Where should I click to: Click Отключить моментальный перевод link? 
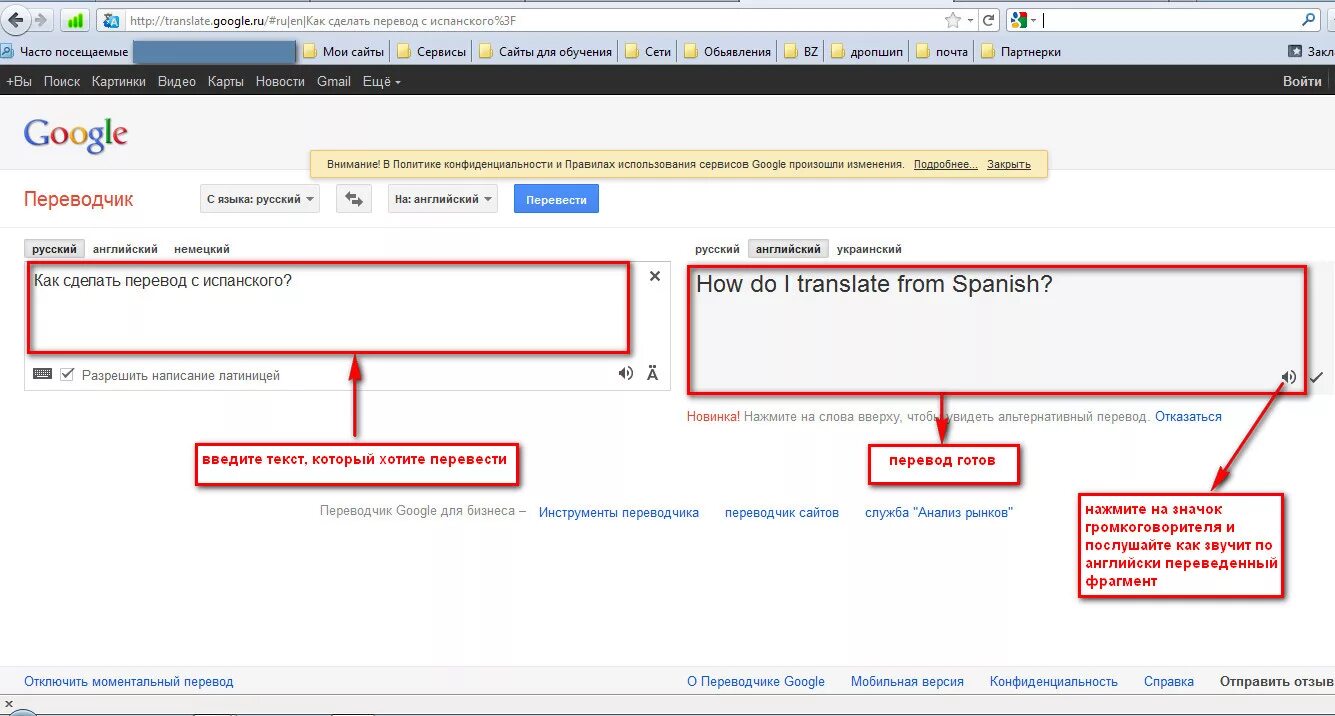pyautogui.click(x=129, y=681)
